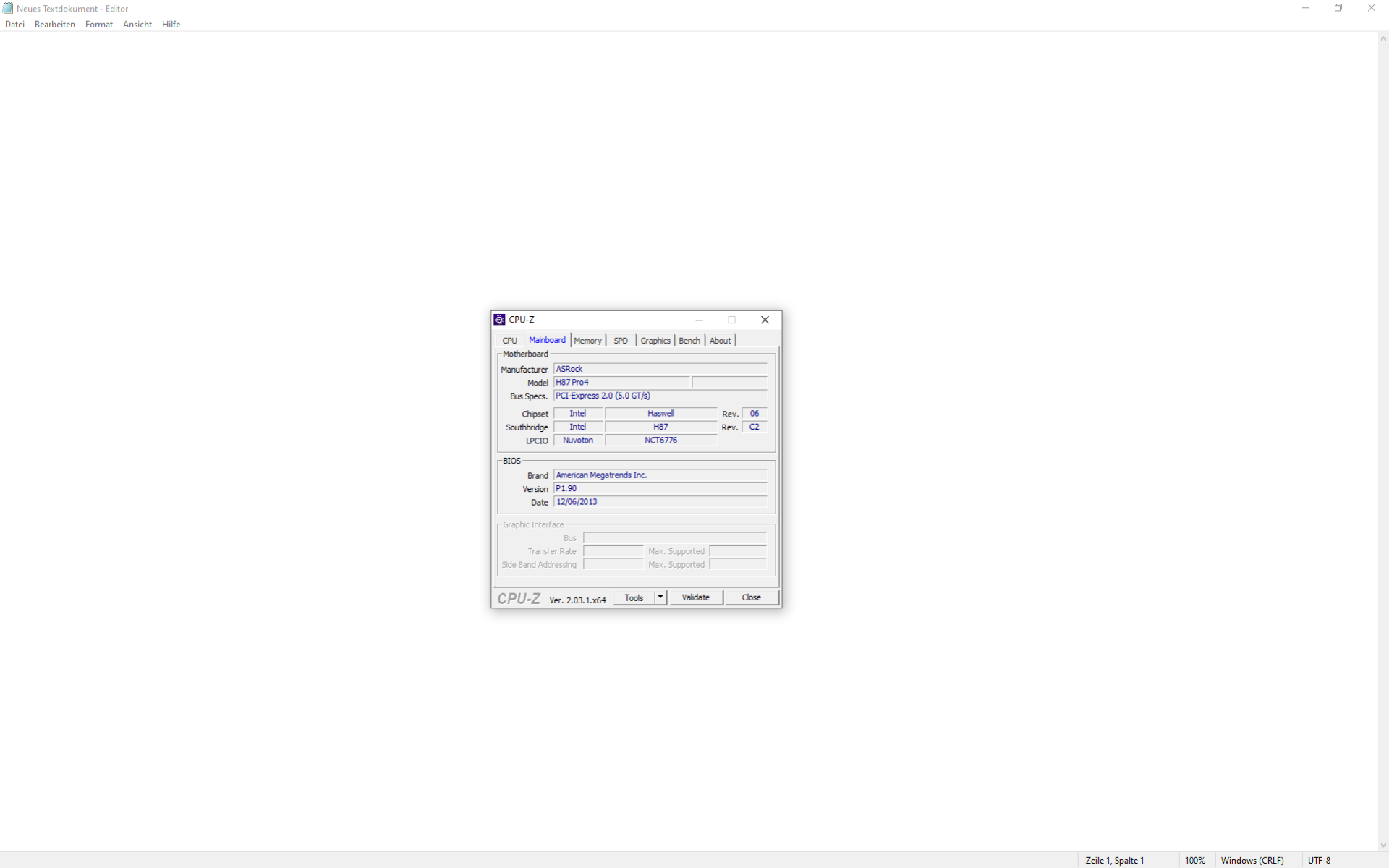The height and width of the screenshot is (868, 1389).
Task: Switch to the Memory tab
Action: point(587,341)
